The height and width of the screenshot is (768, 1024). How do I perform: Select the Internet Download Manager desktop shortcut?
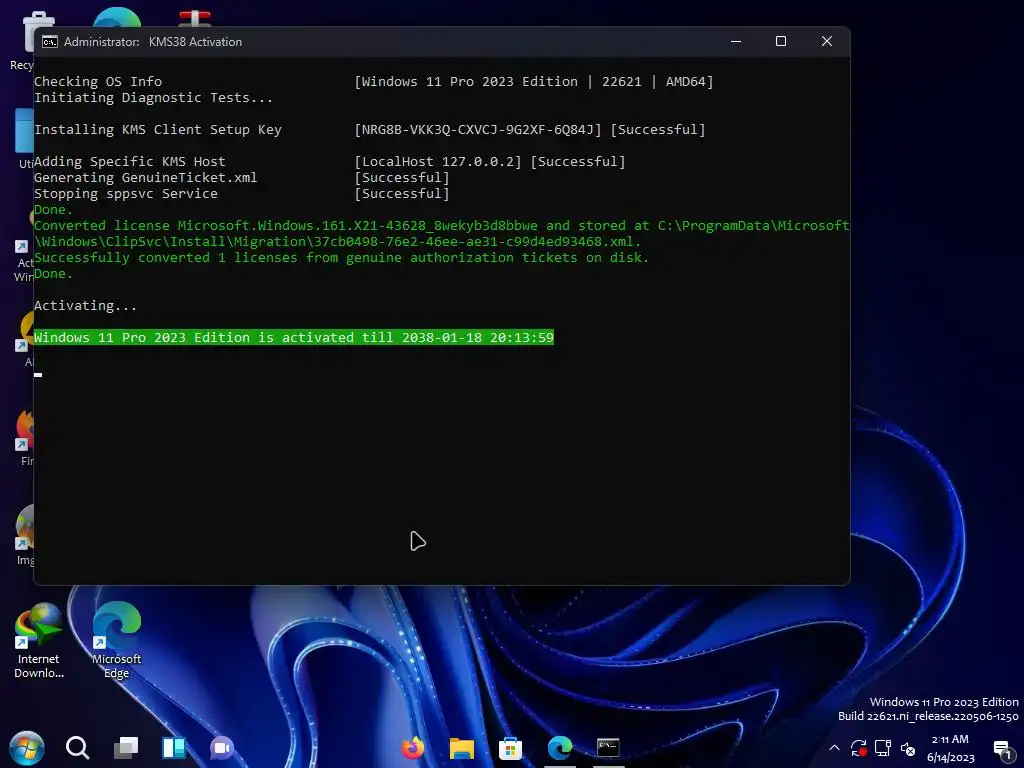click(x=39, y=640)
